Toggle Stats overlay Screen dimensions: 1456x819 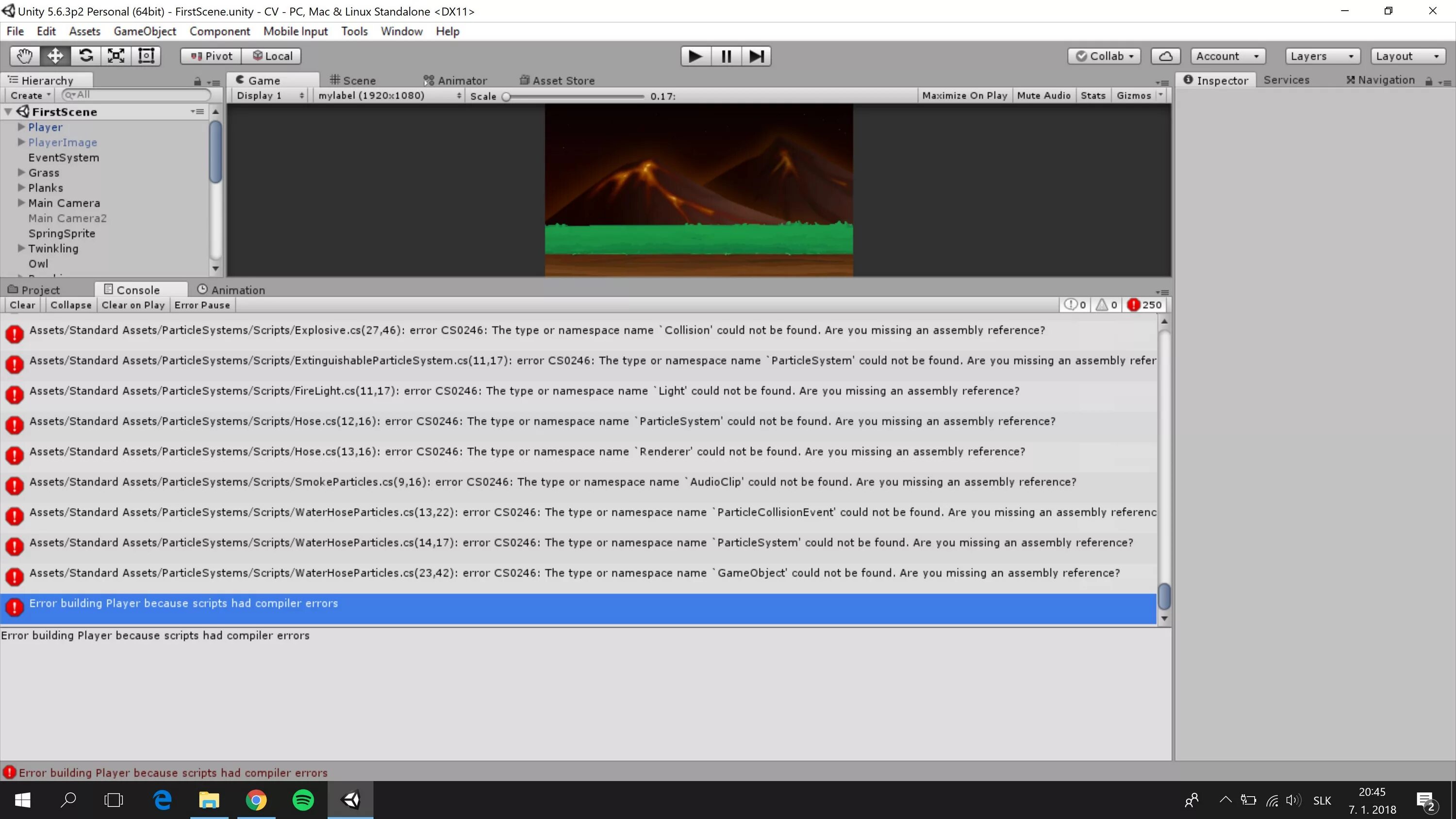tap(1092, 96)
